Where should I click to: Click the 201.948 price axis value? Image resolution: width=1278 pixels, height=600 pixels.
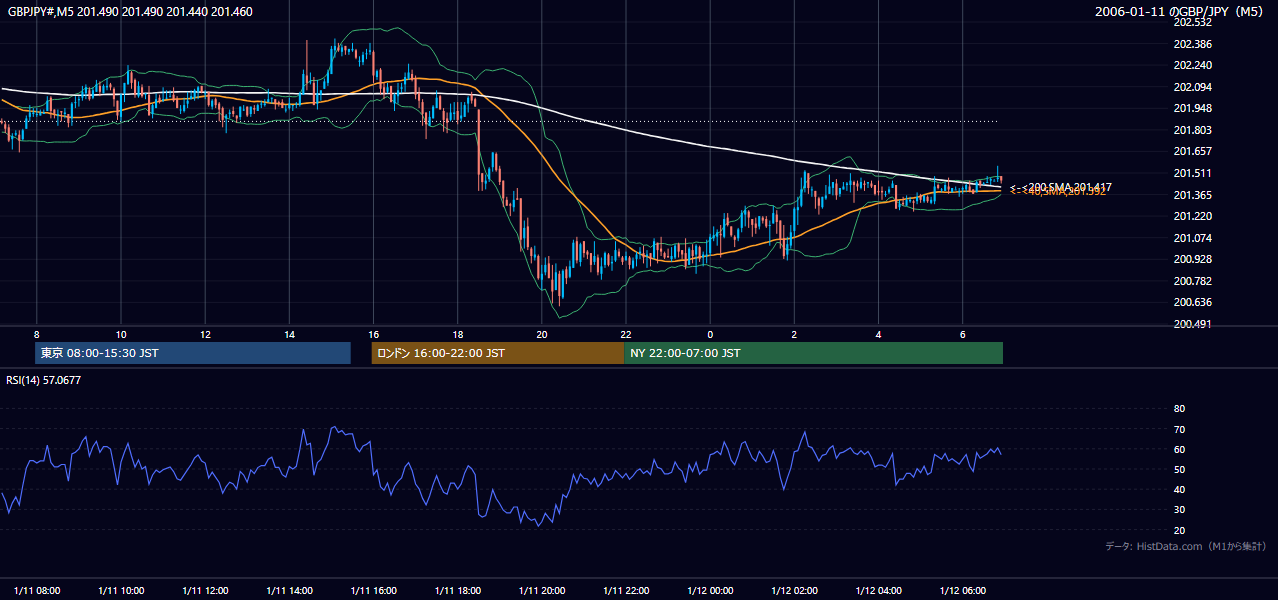coord(1192,108)
